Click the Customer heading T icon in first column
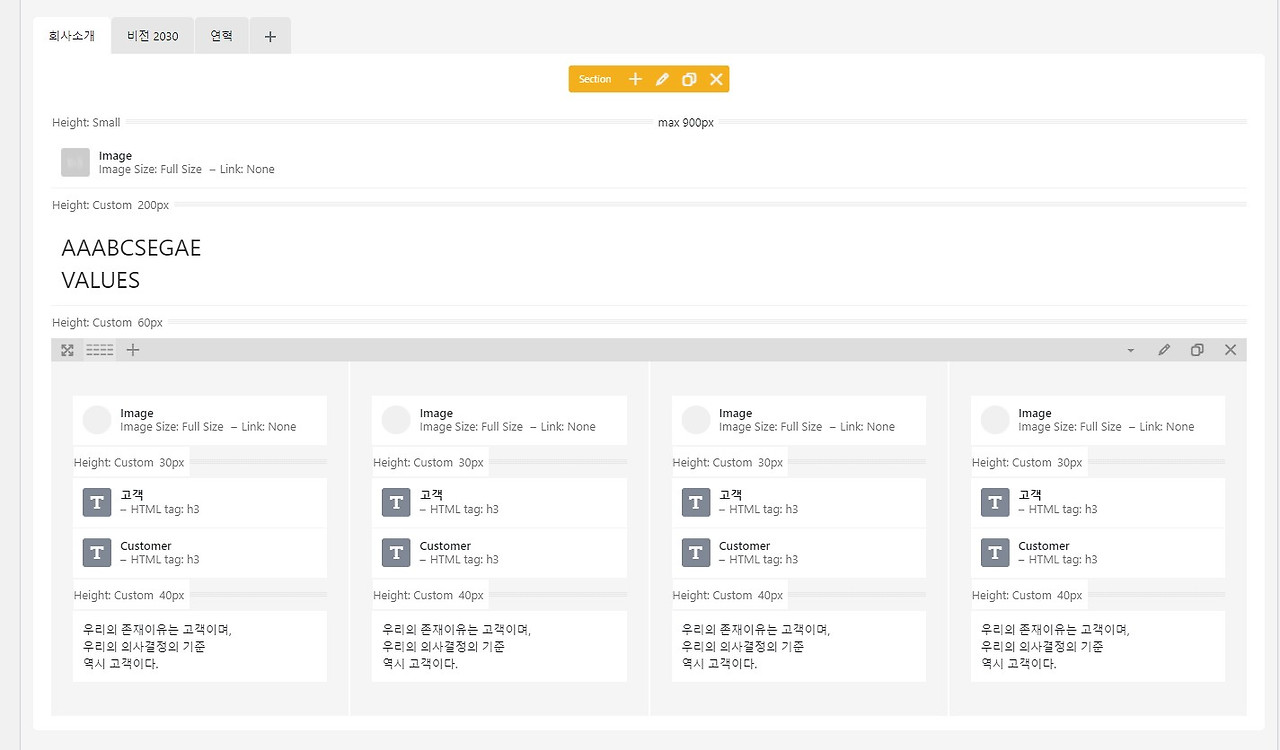1280x750 pixels. [97, 553]
